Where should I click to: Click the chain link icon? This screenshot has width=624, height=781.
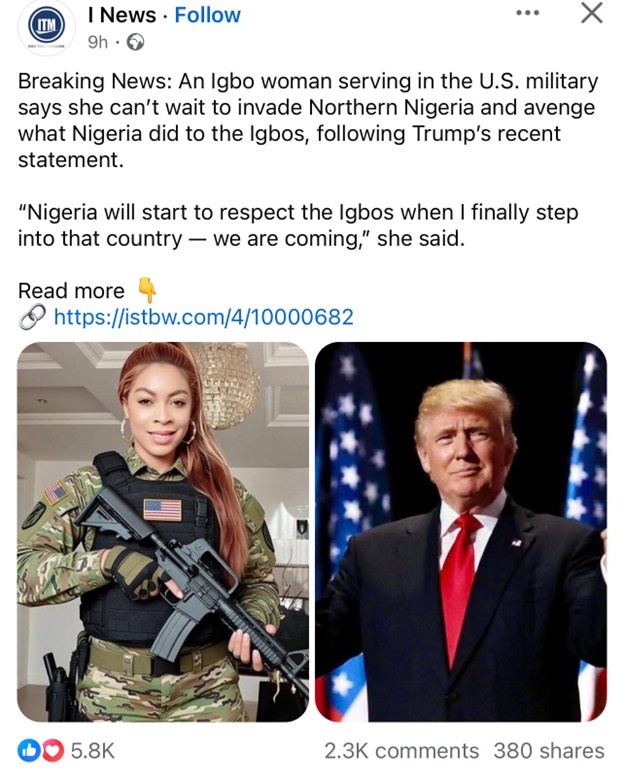(32, 317)
